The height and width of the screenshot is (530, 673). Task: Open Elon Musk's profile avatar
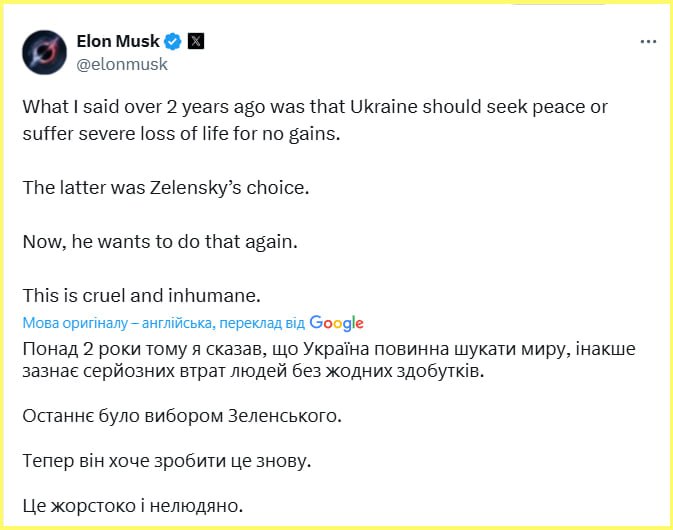[x=44, y=52]
